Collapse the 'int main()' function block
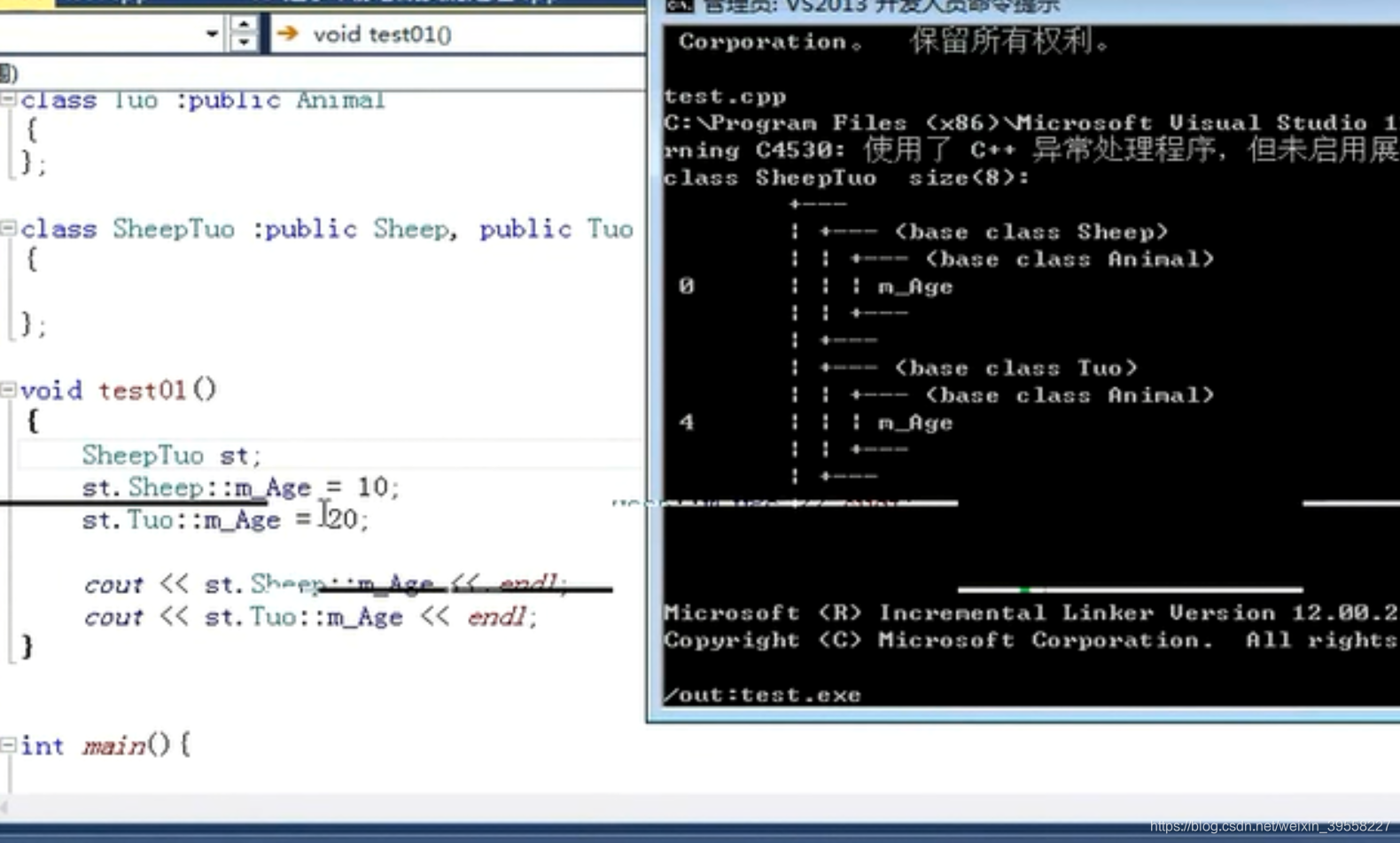Image resolution: width=1400 pixels, height=843 pixels. (x=8, y=745)
